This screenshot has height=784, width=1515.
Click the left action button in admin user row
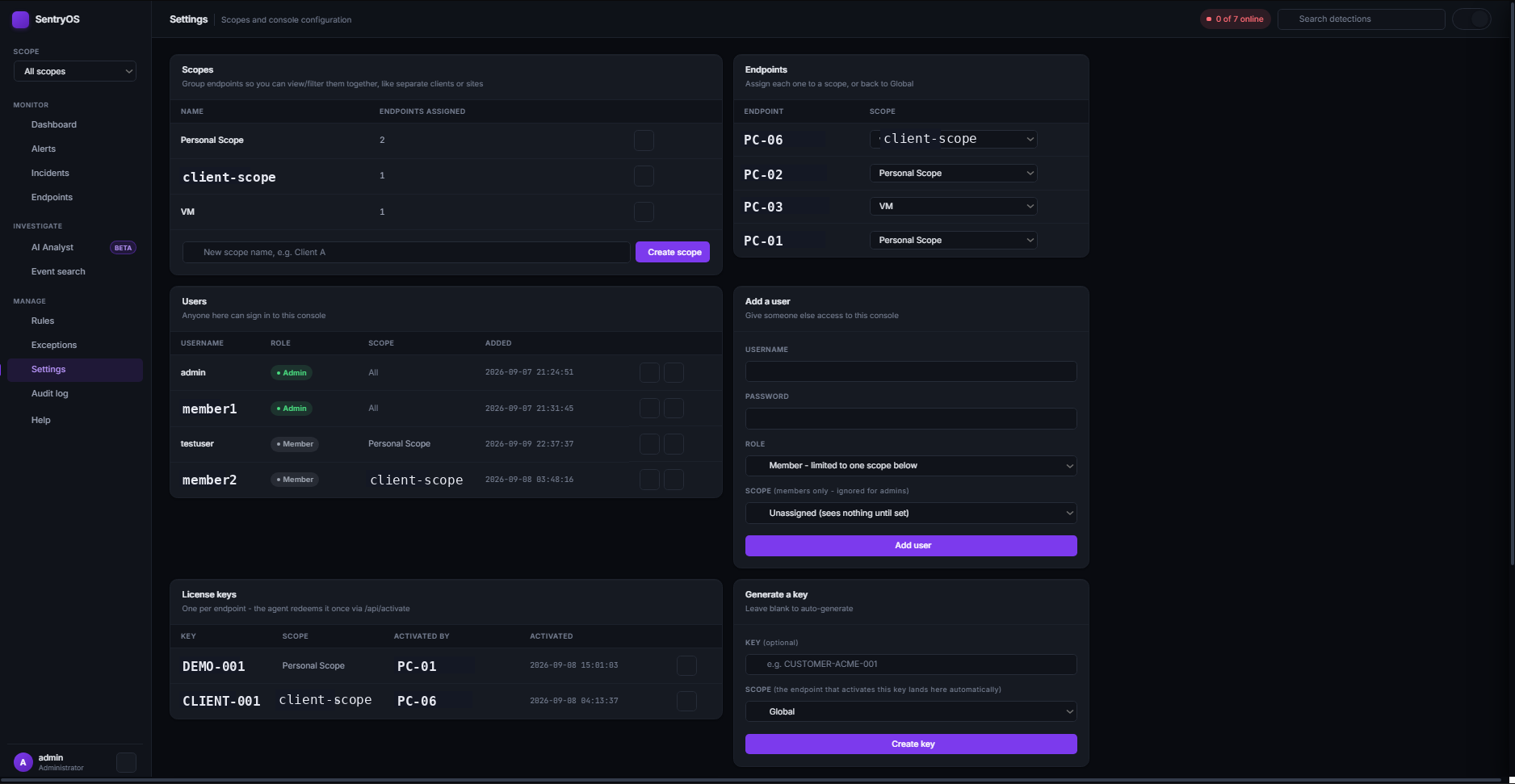(649, 372)
